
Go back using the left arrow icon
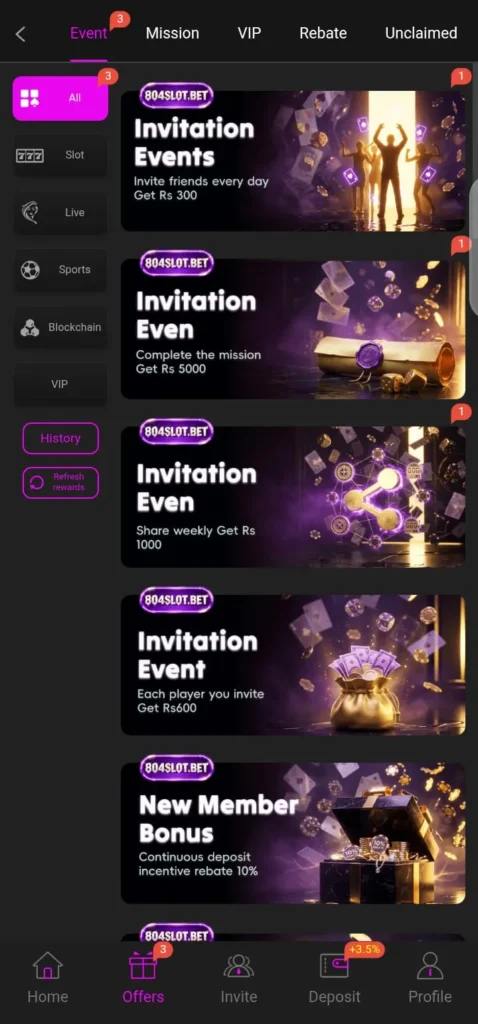point(20,34)
